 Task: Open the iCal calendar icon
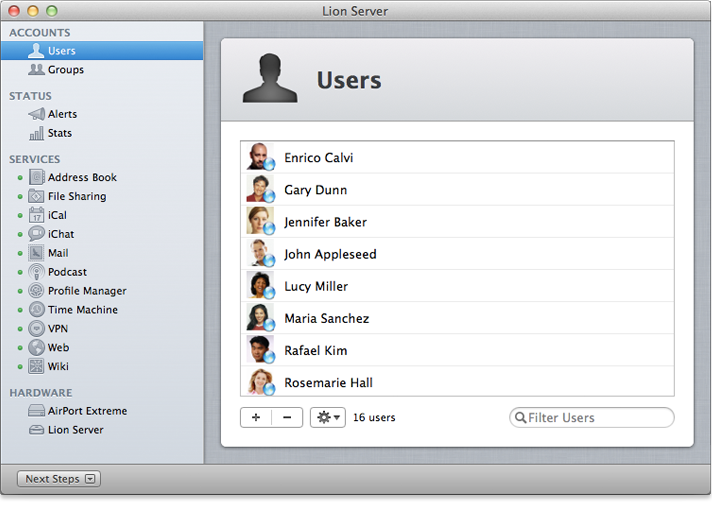click(37, 215)
